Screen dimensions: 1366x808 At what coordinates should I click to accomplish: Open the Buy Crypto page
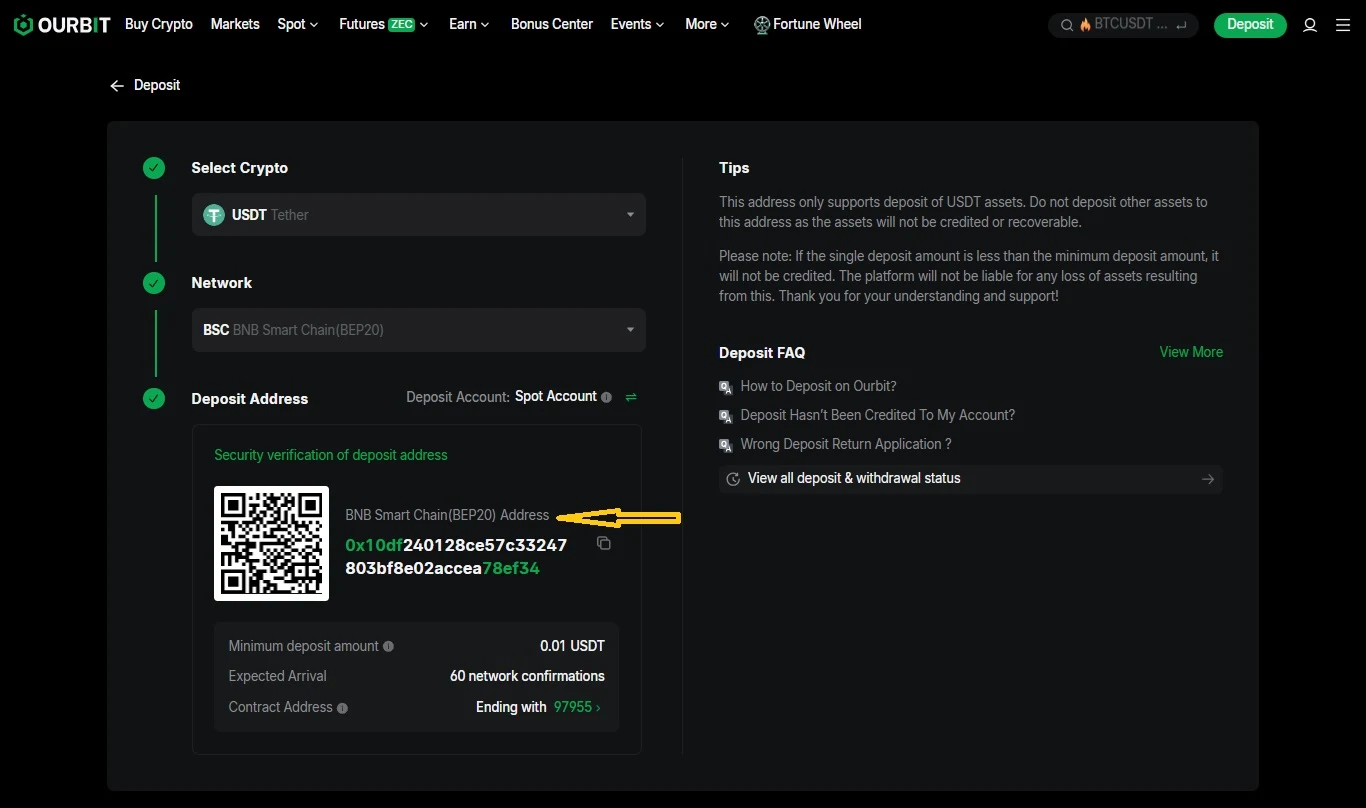pos(159,24)
